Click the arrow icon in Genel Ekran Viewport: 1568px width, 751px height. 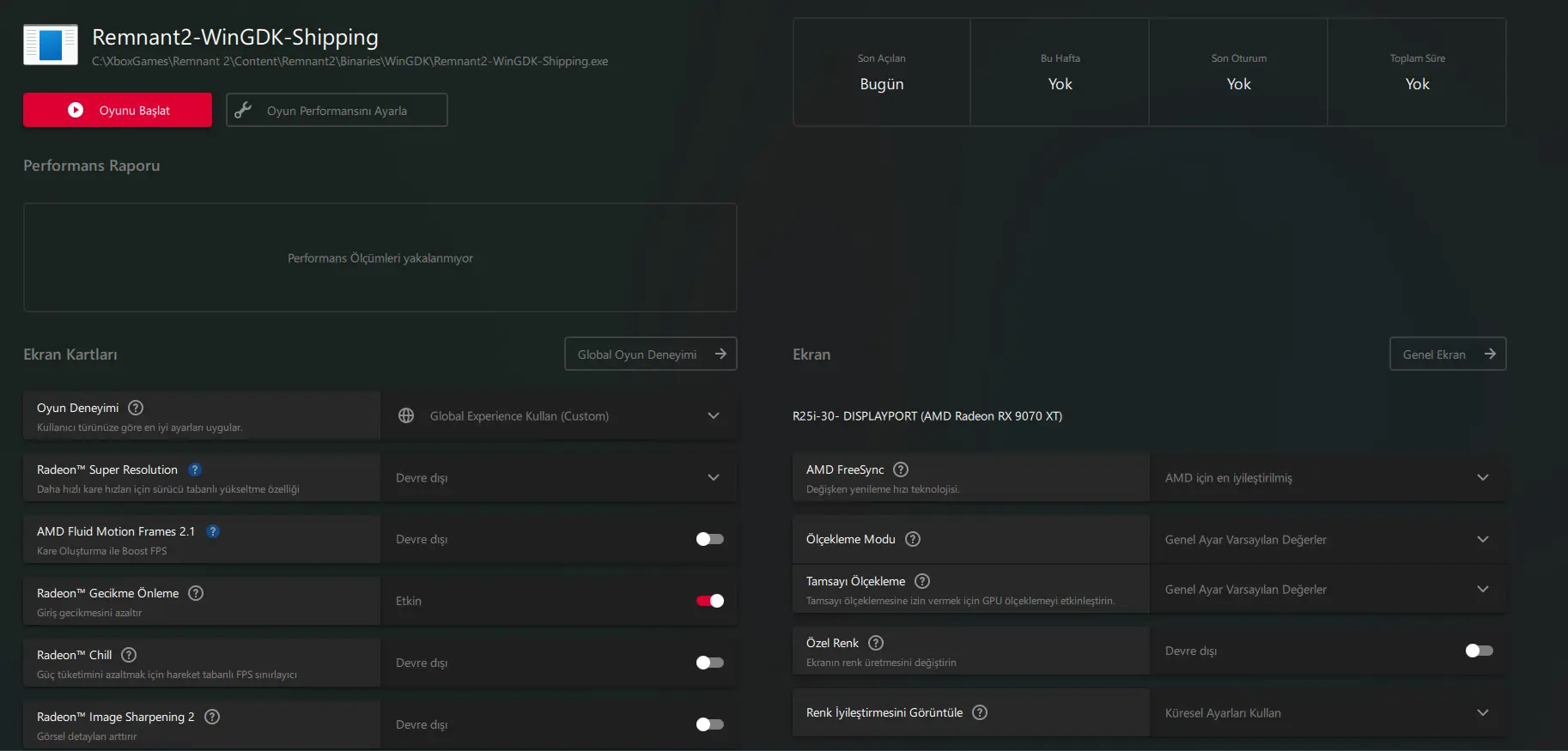point(1490,354)
